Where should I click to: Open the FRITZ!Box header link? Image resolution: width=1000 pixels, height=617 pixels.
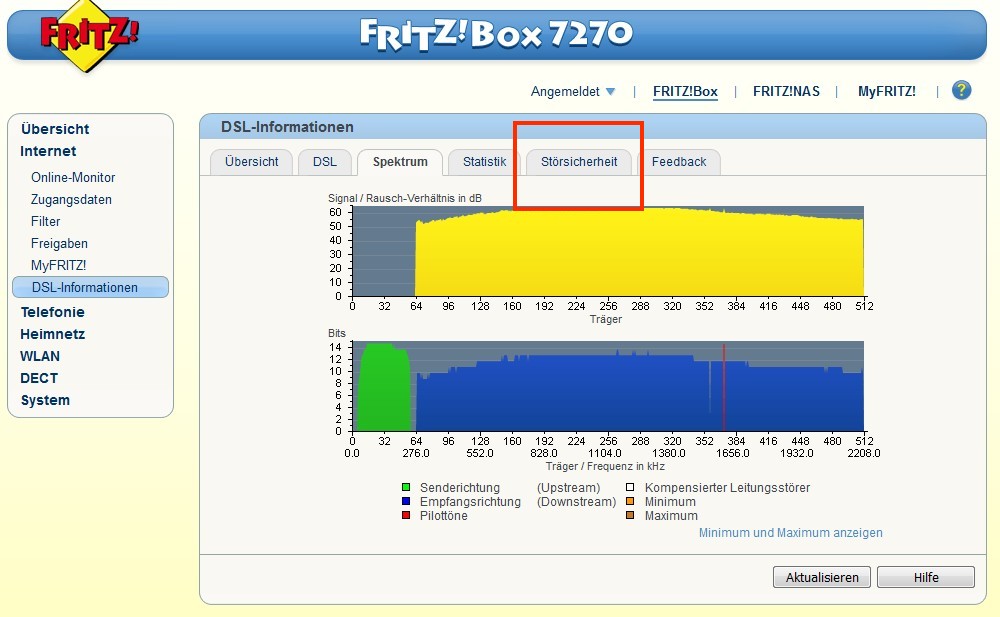pyautogui.click(x=685, y=91)
